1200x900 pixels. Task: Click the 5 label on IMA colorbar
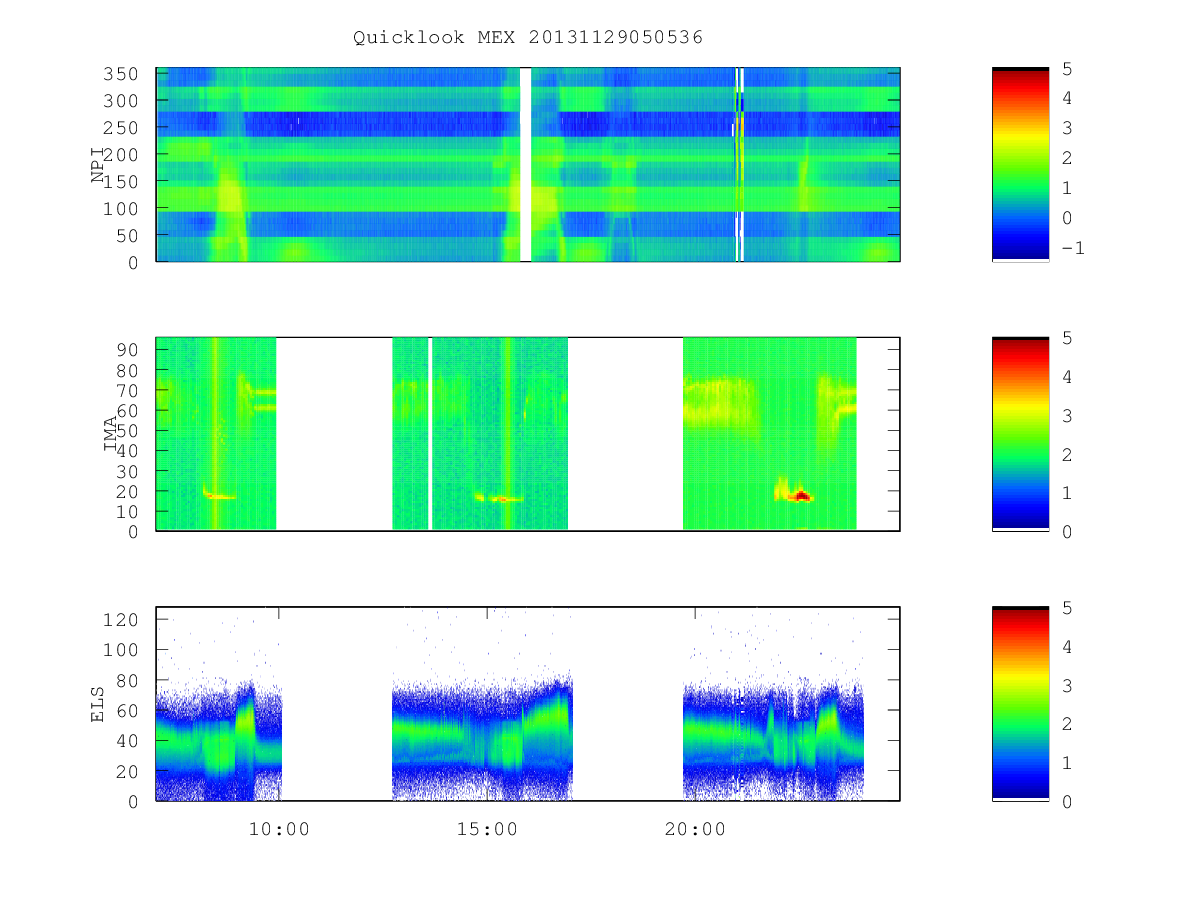[x=1067, y=338]
